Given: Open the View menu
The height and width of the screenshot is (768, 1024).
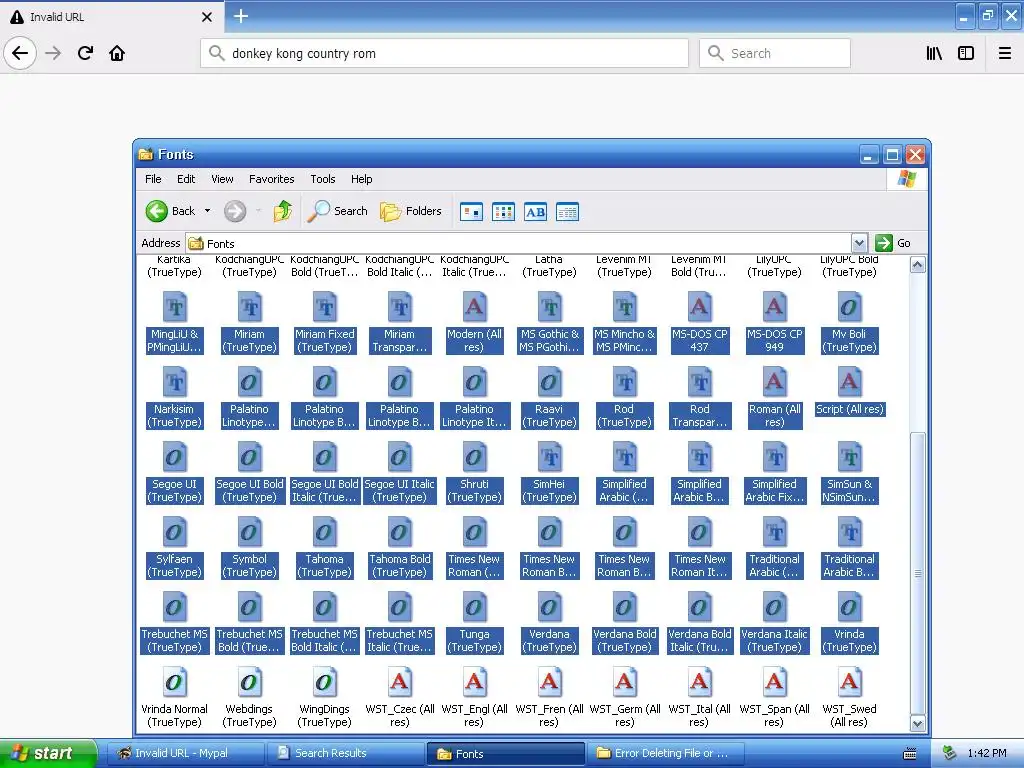Looking at the screenshot, I should [222, 179].
